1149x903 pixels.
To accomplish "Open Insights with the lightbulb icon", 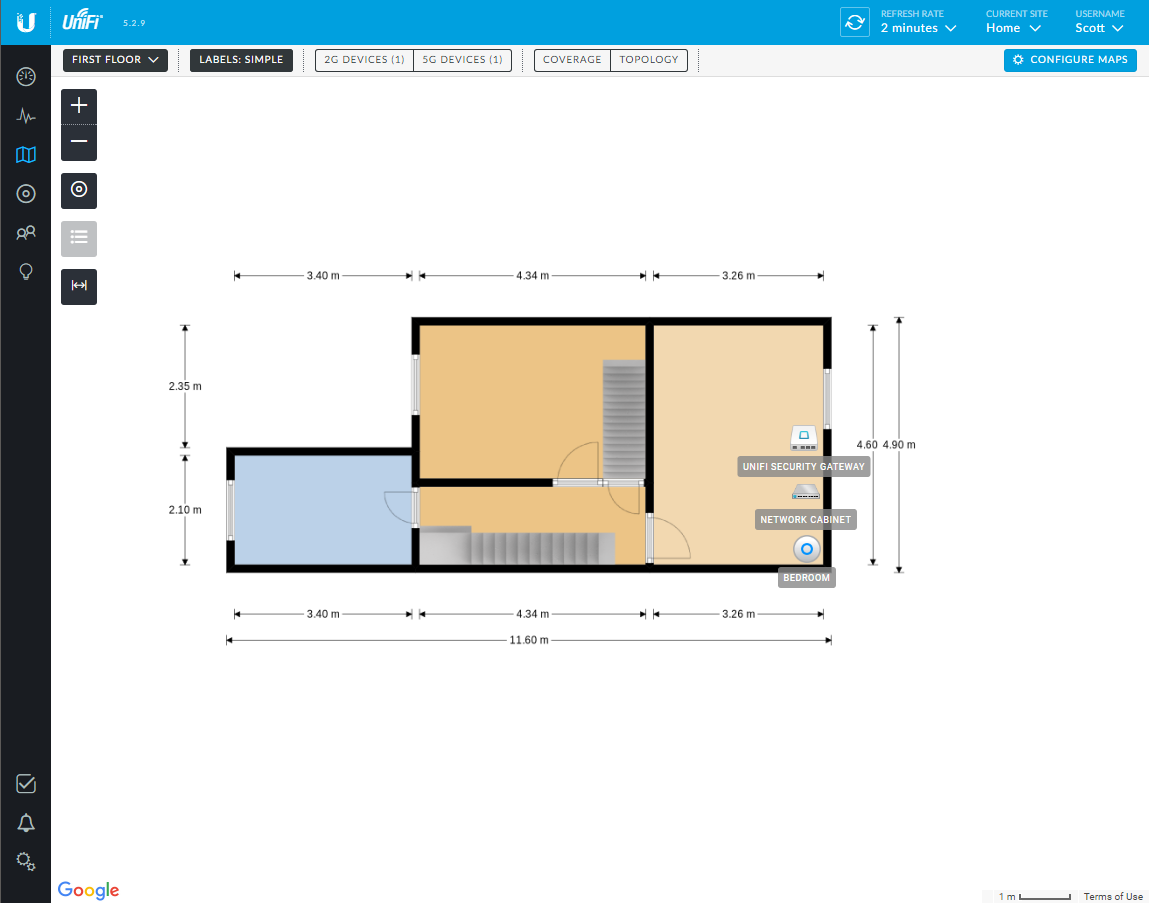I will tap(26, 271).
